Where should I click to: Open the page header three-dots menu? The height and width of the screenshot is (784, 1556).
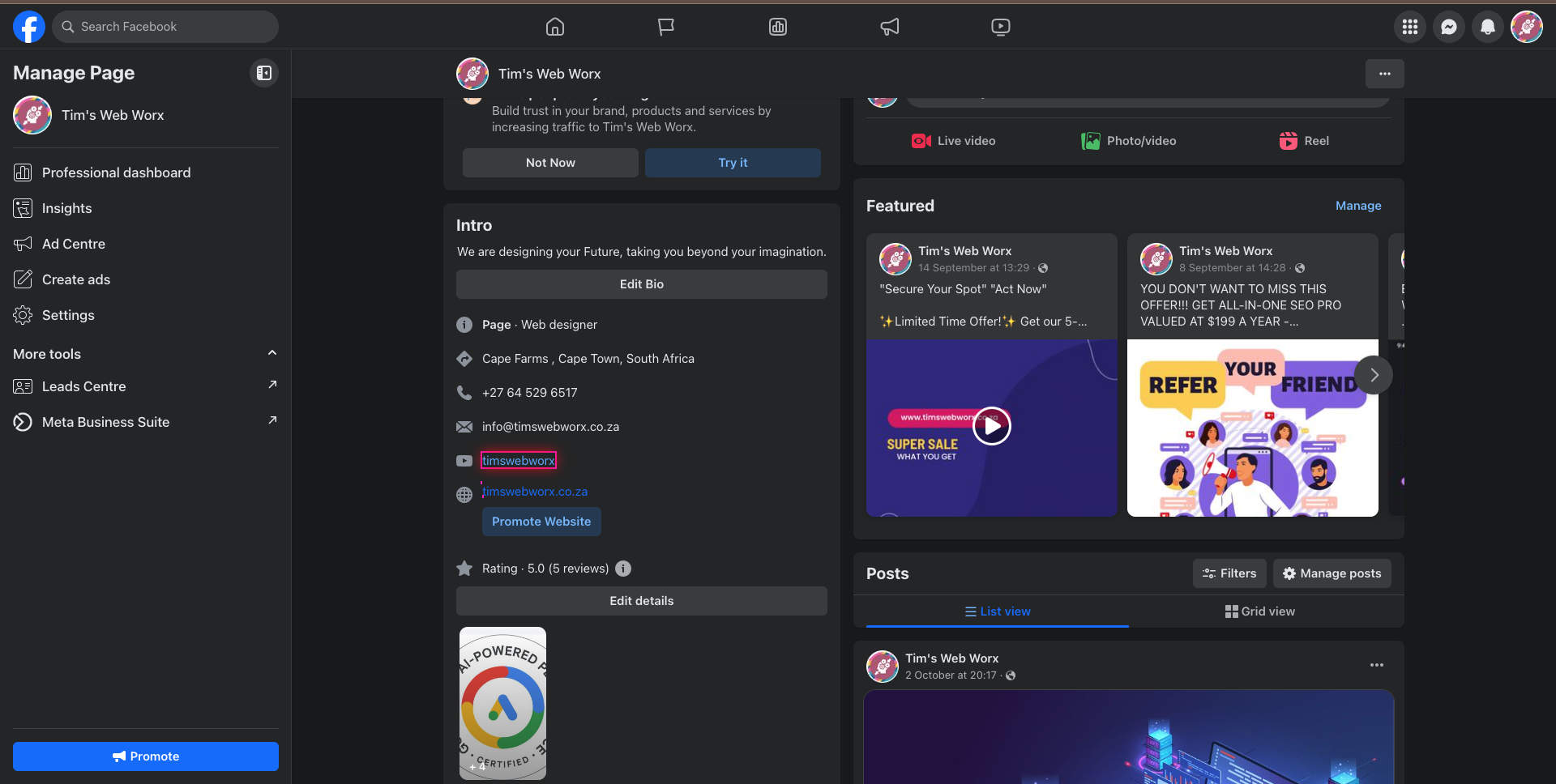click(1385, 74)
